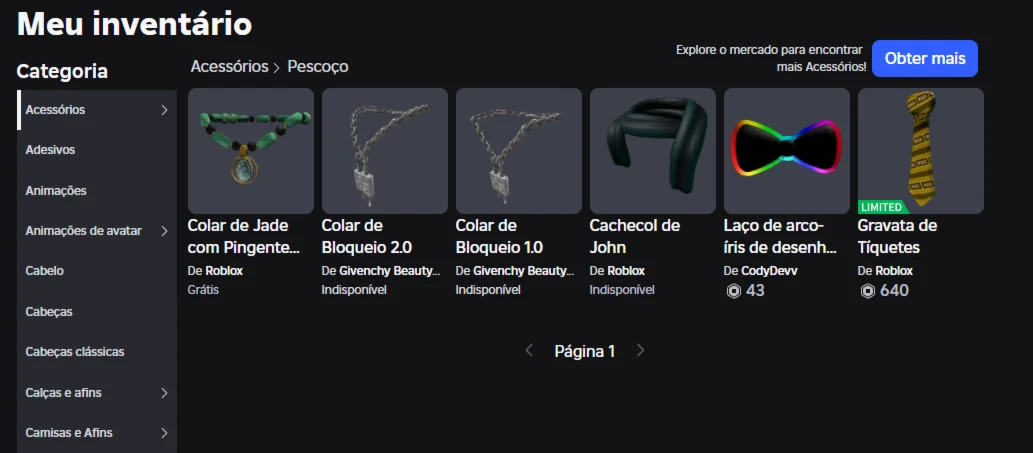Select the Cachecol de John scarf image

(x=653, y=151)
